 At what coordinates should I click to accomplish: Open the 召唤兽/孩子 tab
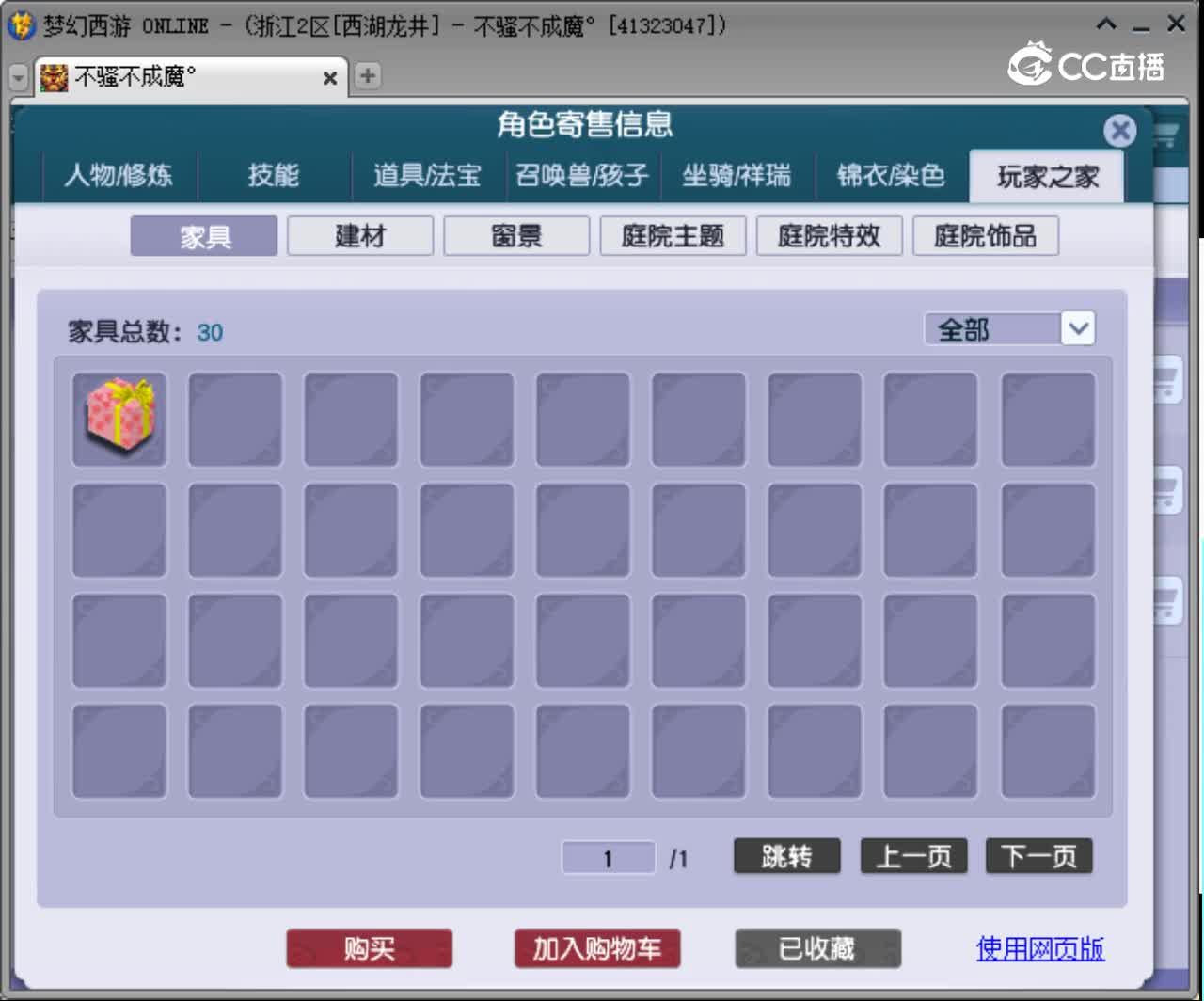[582, 176]
